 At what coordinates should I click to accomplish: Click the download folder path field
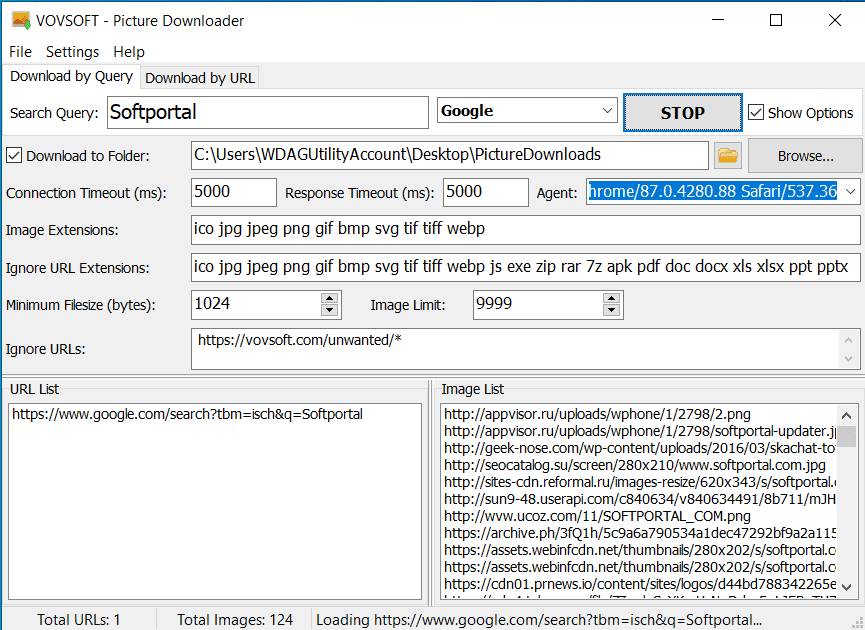pos(450,155)
